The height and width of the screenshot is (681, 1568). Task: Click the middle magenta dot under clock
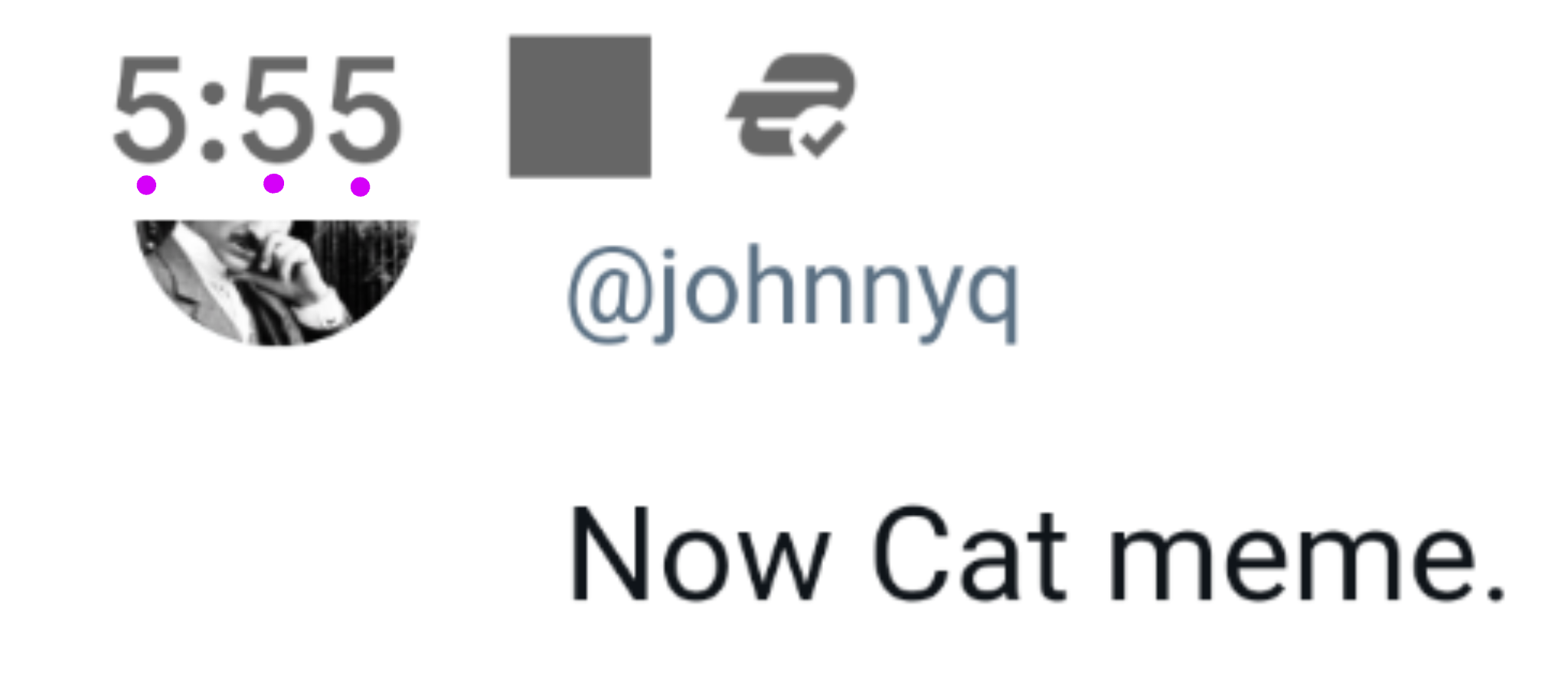[x=273, y=184]
